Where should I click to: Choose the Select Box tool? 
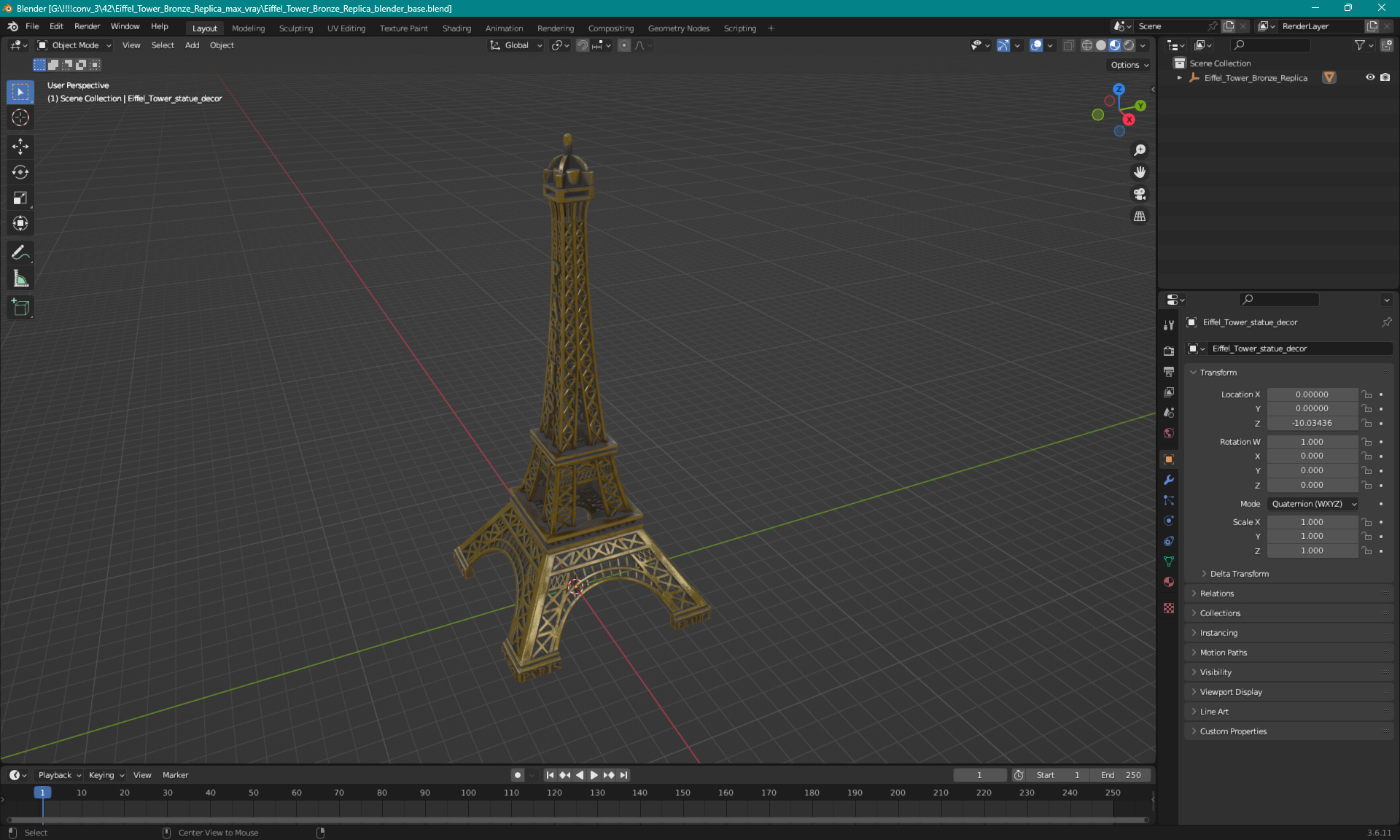coord(20,92)
